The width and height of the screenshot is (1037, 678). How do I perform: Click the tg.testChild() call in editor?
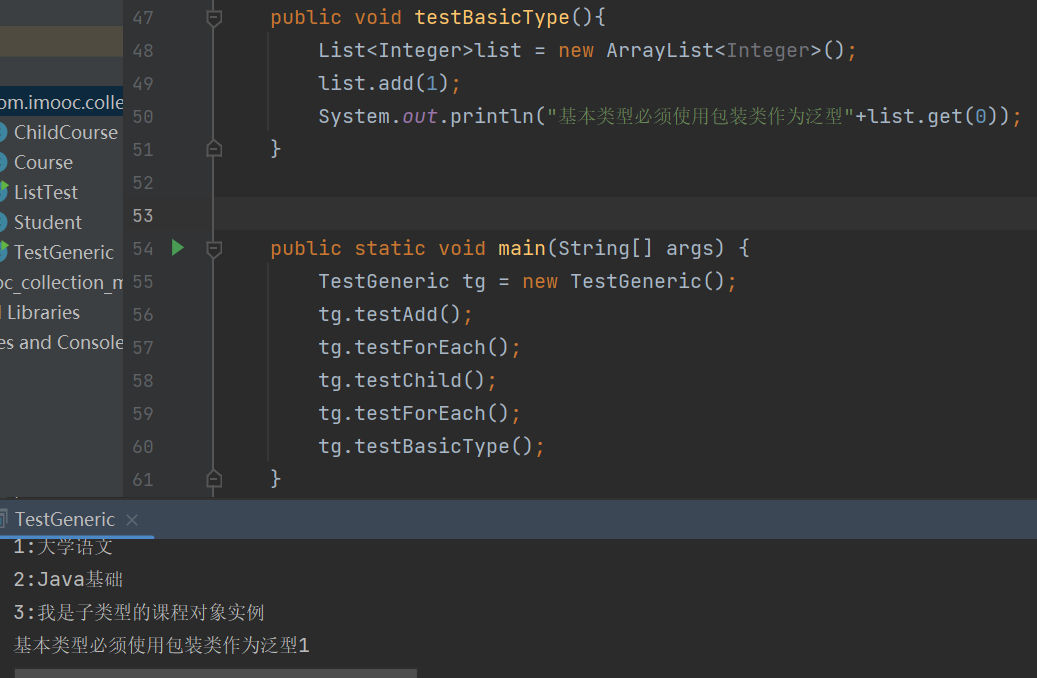[x=407, y=381]
